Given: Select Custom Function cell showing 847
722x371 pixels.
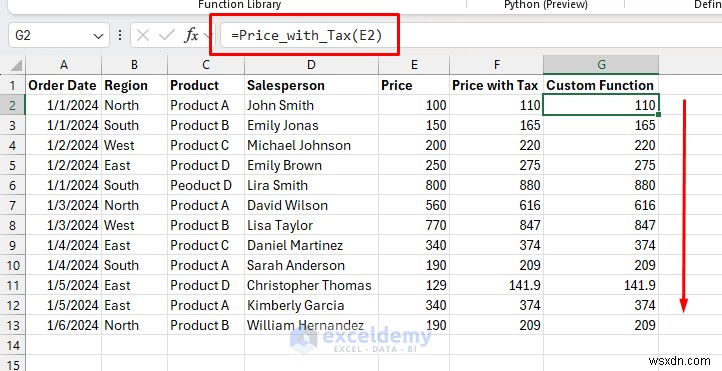Looking at the screenshot, I should pyautogui.click(x=601, y=225).
